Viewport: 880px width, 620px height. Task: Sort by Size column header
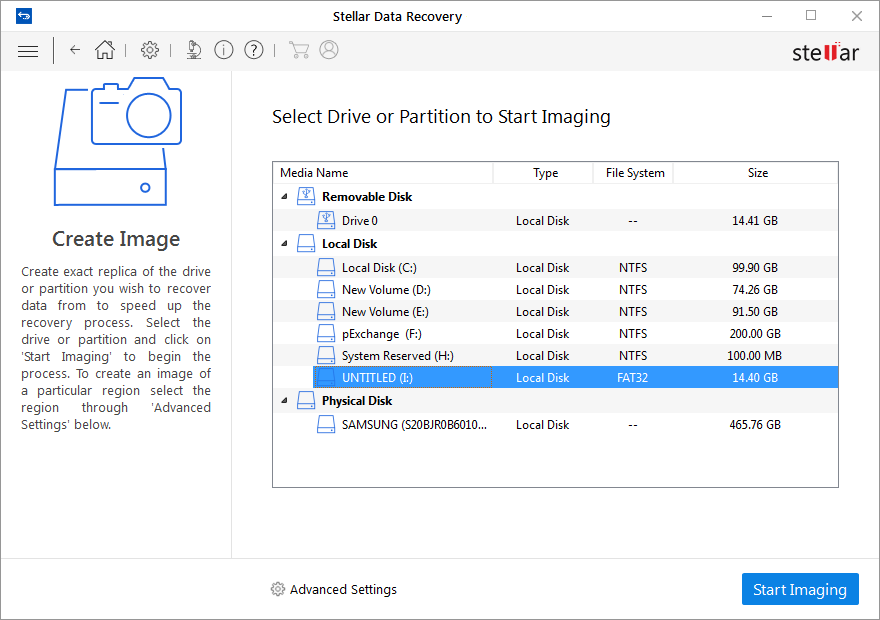(x=755, y=173)
